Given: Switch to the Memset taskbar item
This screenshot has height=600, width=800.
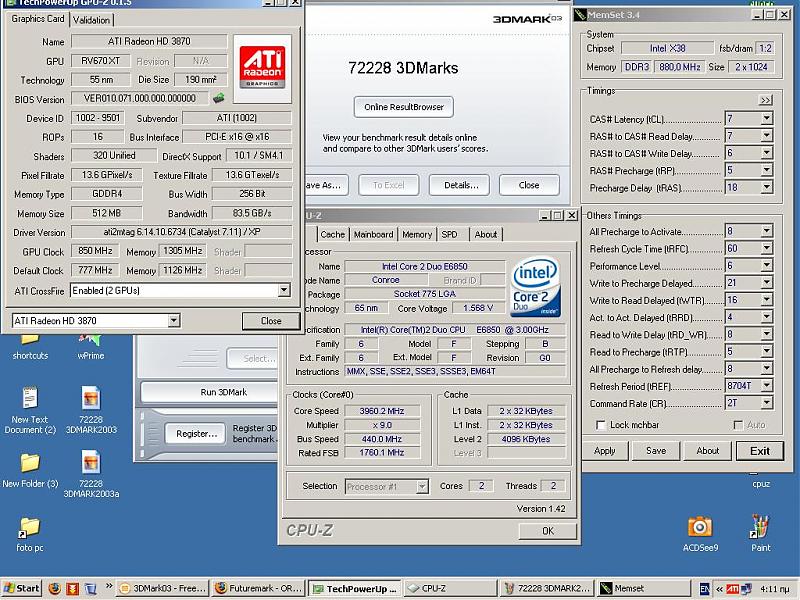Looking at the screenshot, I should tap(642, 588).
